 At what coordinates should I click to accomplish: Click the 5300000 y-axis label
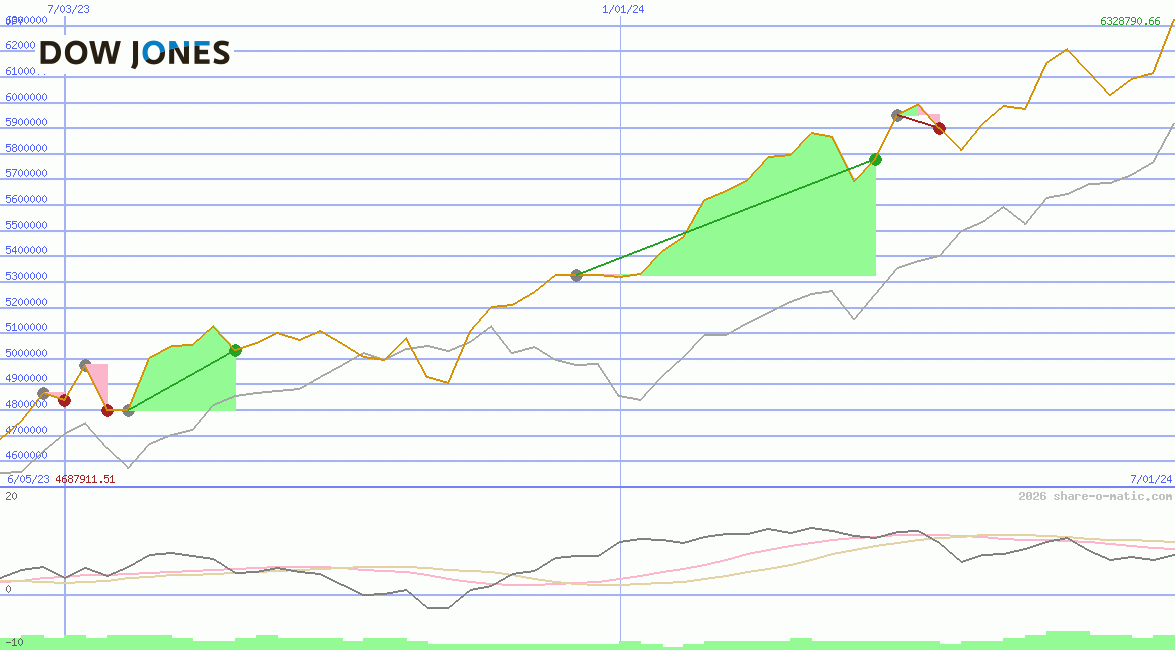[x=26, y=276]
